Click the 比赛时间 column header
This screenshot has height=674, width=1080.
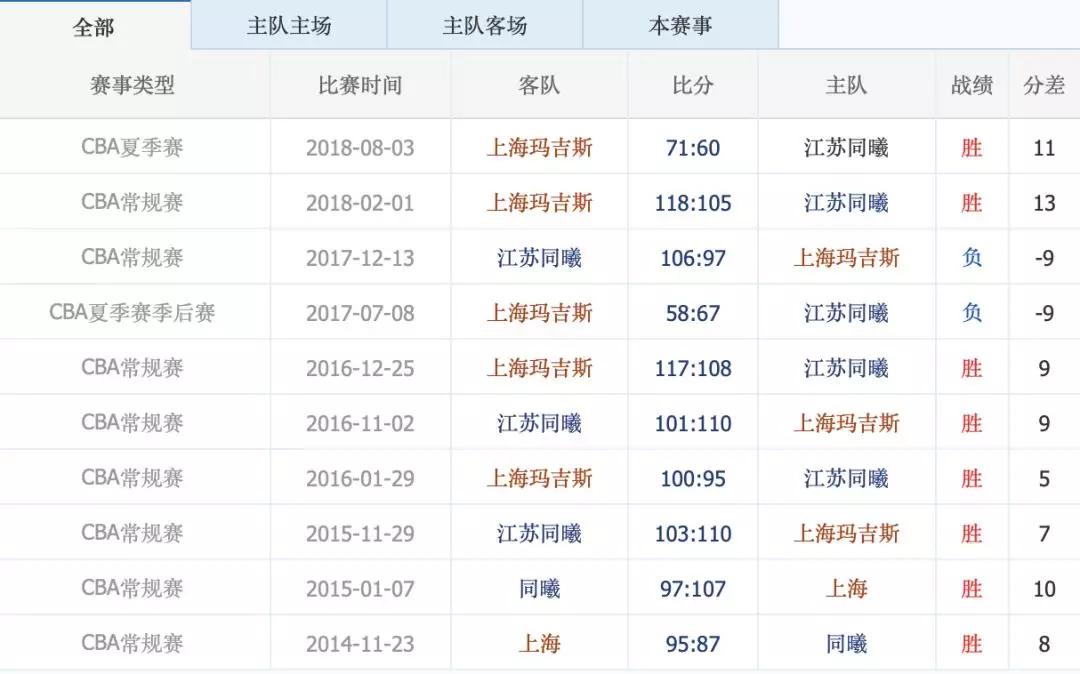pyautogui.click(x=360, y=86)
